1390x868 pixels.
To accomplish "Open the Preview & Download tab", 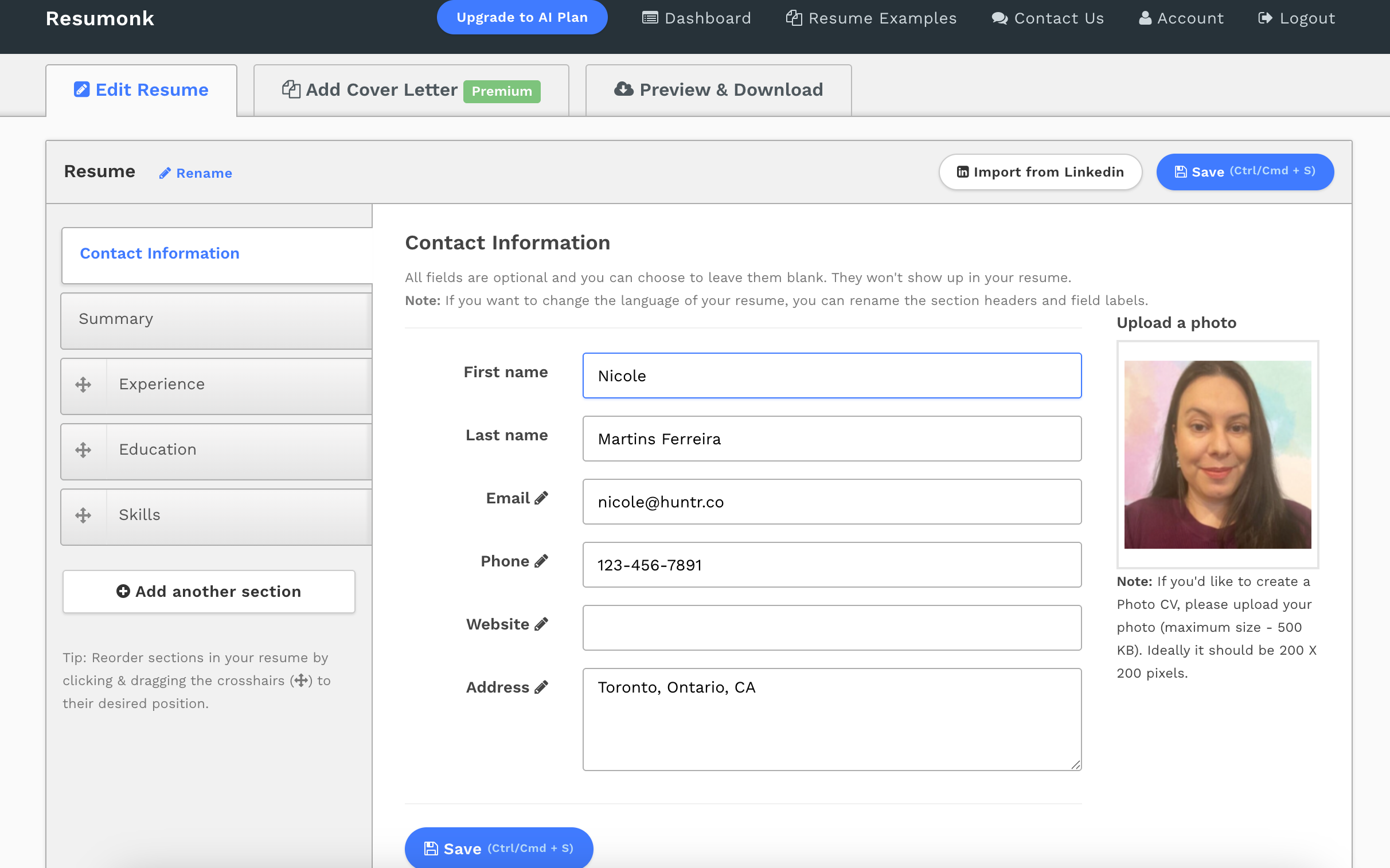I will [719, 90].
